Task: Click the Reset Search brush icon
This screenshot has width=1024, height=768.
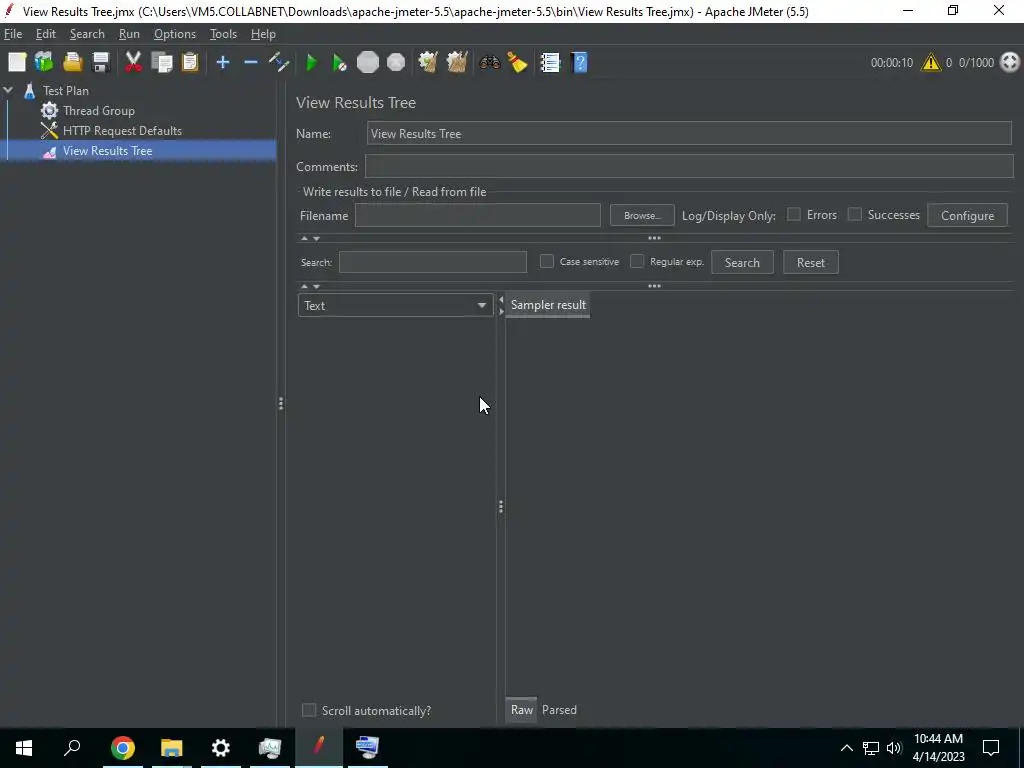Action: 517,63
